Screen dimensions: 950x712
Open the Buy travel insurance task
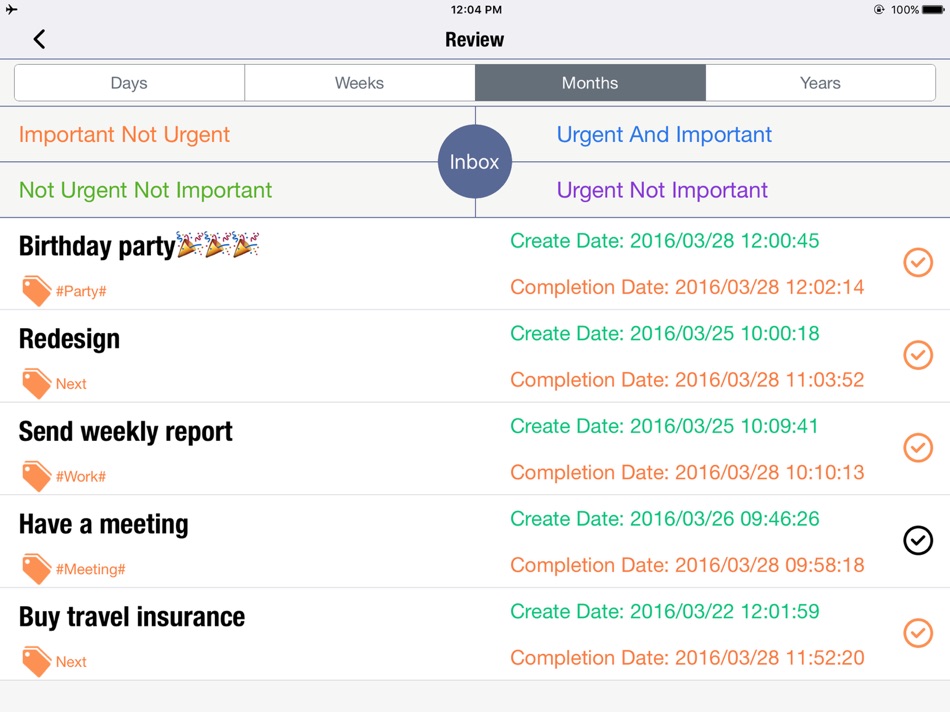click(x=132, y=617)
